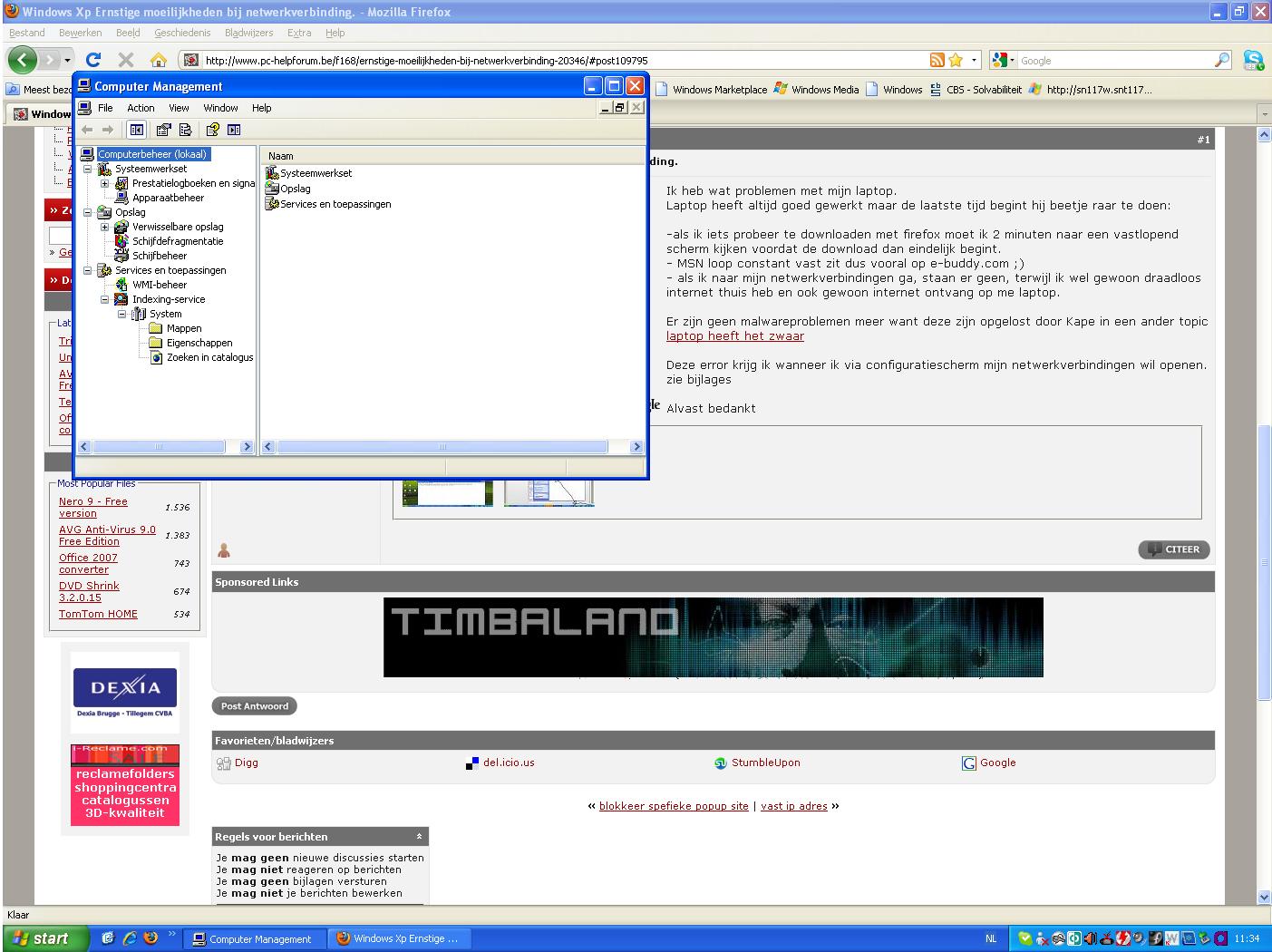
Task: Click 'blokkeer spefieke popup site' link
Action: 674,806
